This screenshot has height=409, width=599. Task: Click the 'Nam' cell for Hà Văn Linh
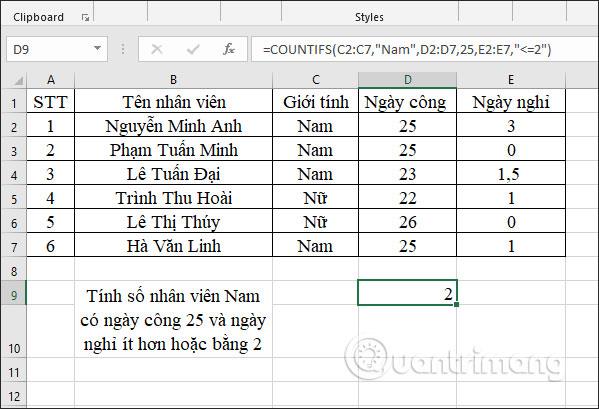coord(316,246)
